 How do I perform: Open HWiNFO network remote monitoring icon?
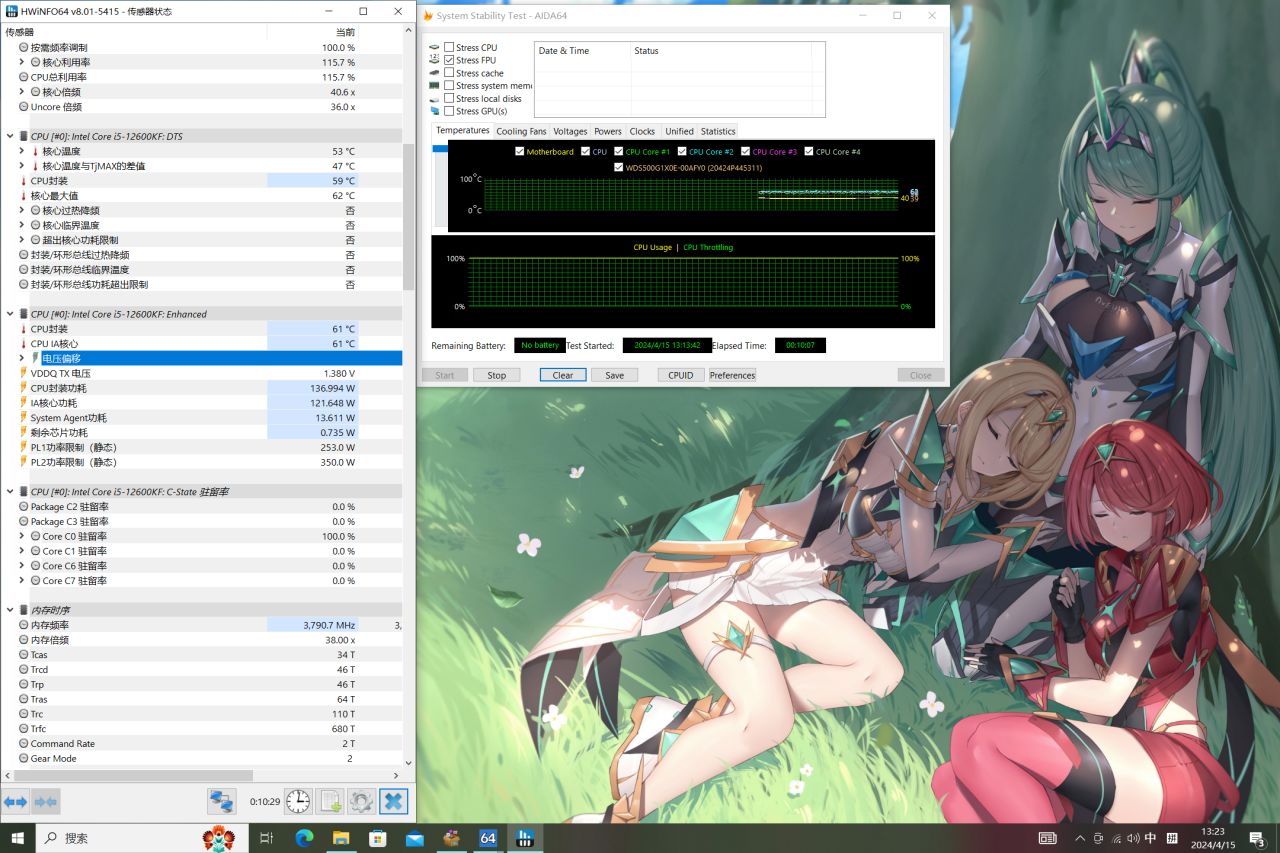click(221, 801)
